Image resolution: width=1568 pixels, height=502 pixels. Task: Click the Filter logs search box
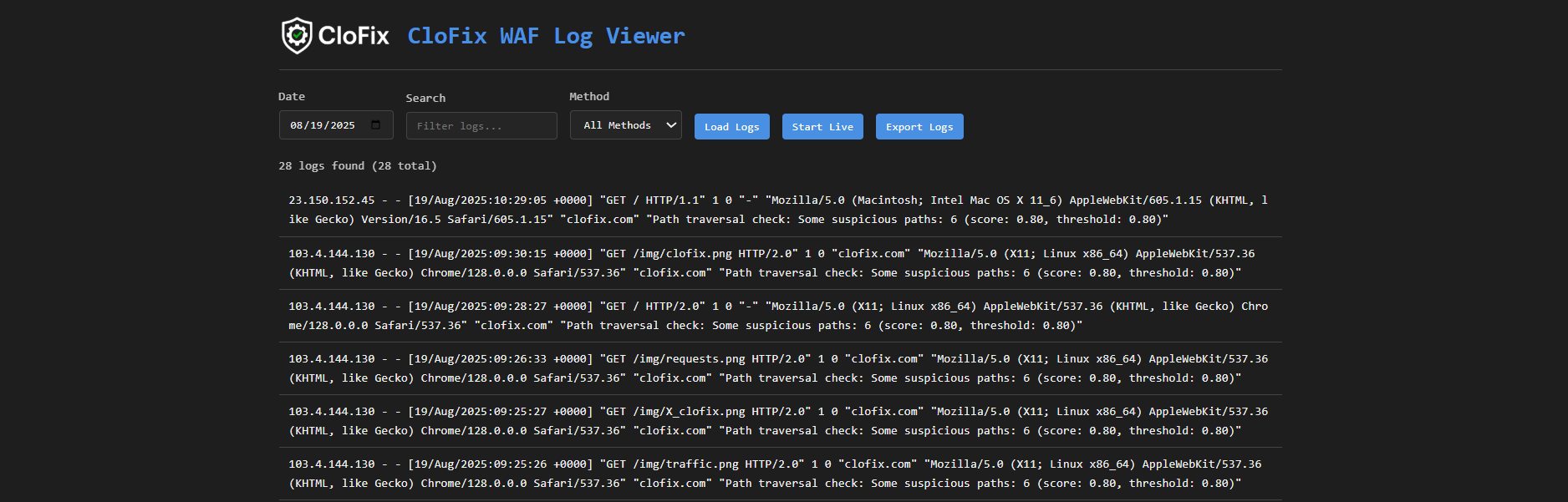click(481, 126)
